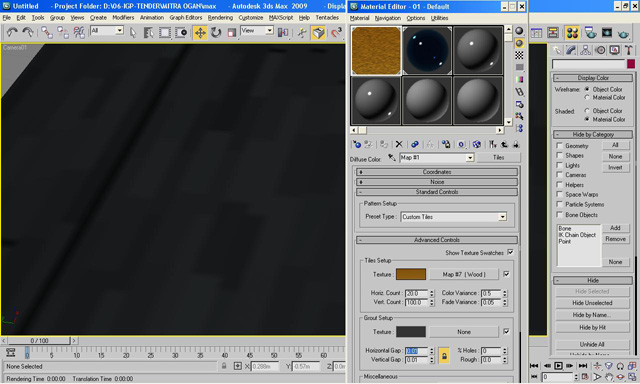Activate the Select and Scale tool

pos(231,32)
